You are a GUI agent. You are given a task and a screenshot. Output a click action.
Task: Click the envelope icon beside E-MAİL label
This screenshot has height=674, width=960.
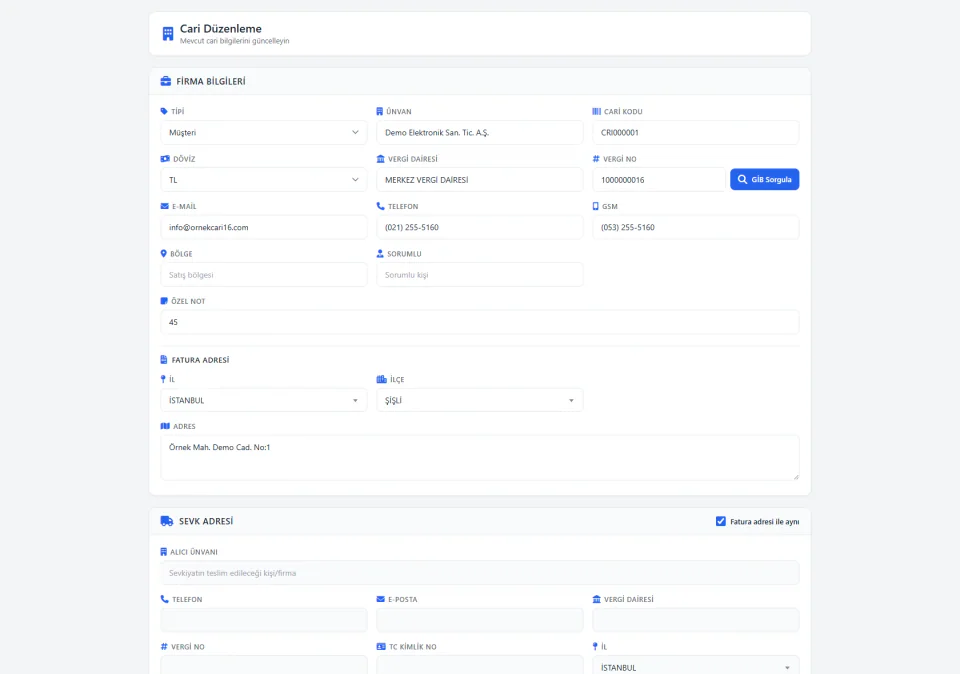click(x=164, y=206)
